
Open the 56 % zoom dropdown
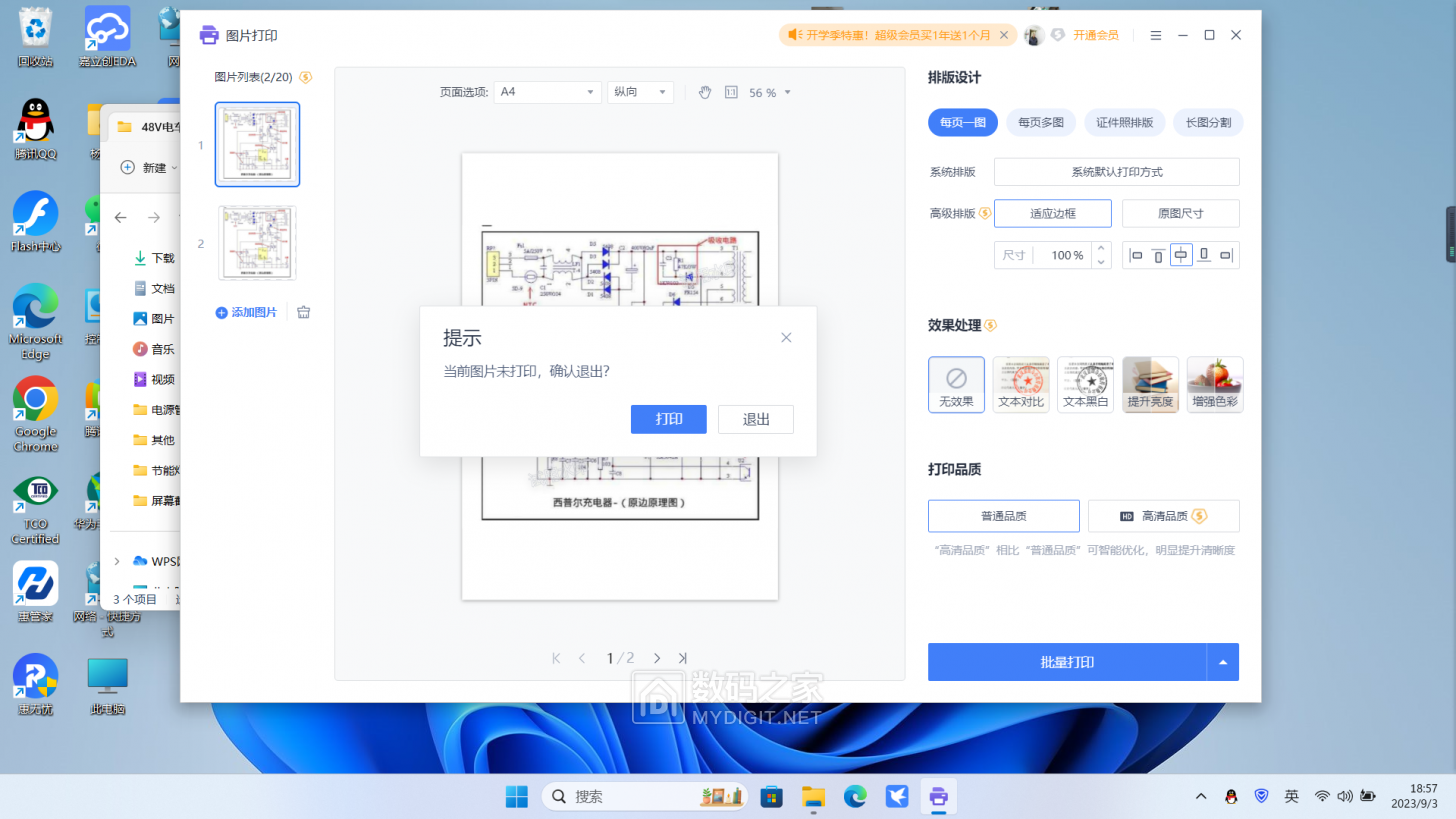click(x=770, y=92)
